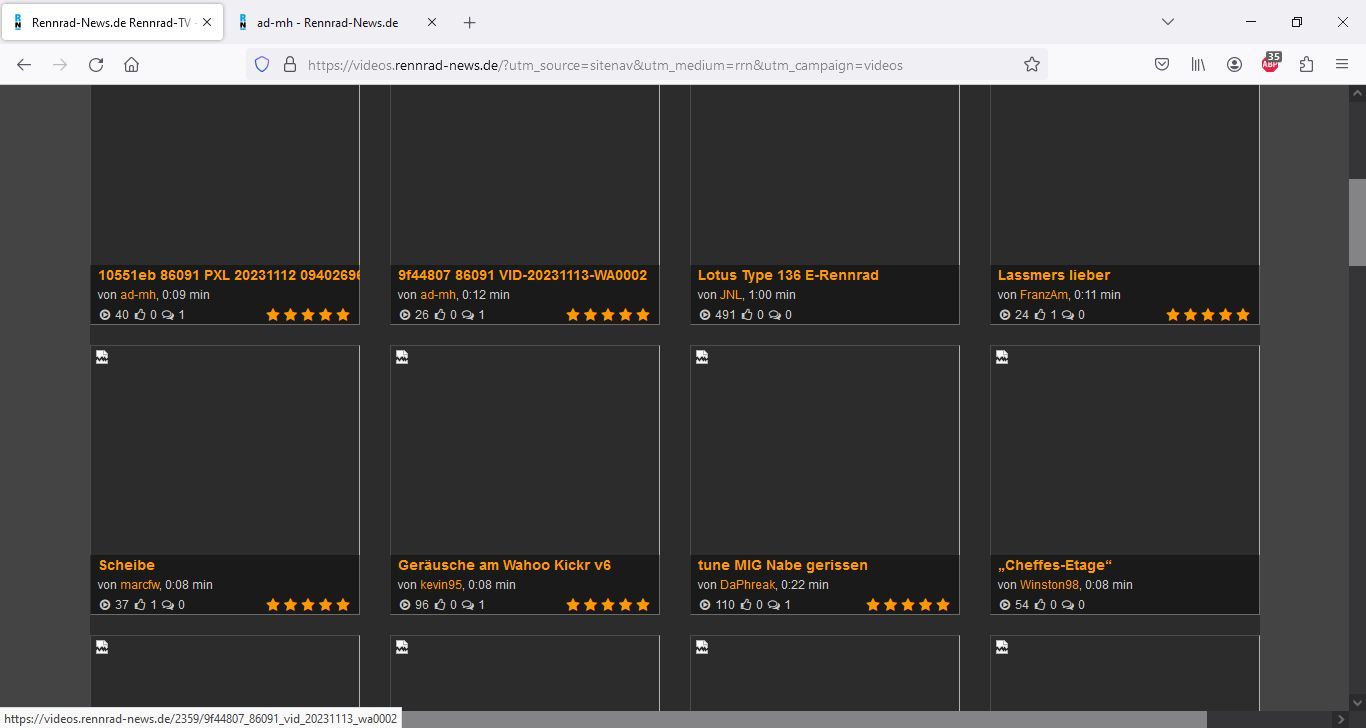Select the Rennrad-TV tab
Image resolution: width=1366 pixels, height=728 pixels.
[x=112, y=22]
